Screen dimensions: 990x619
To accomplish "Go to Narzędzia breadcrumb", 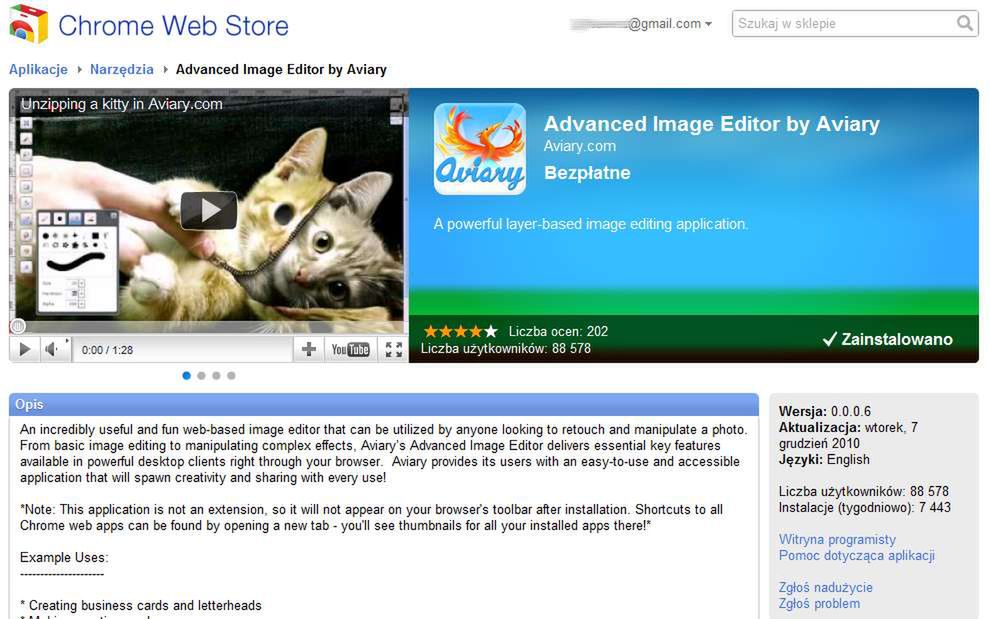I will pyautogui.click(x=122, y=69).
